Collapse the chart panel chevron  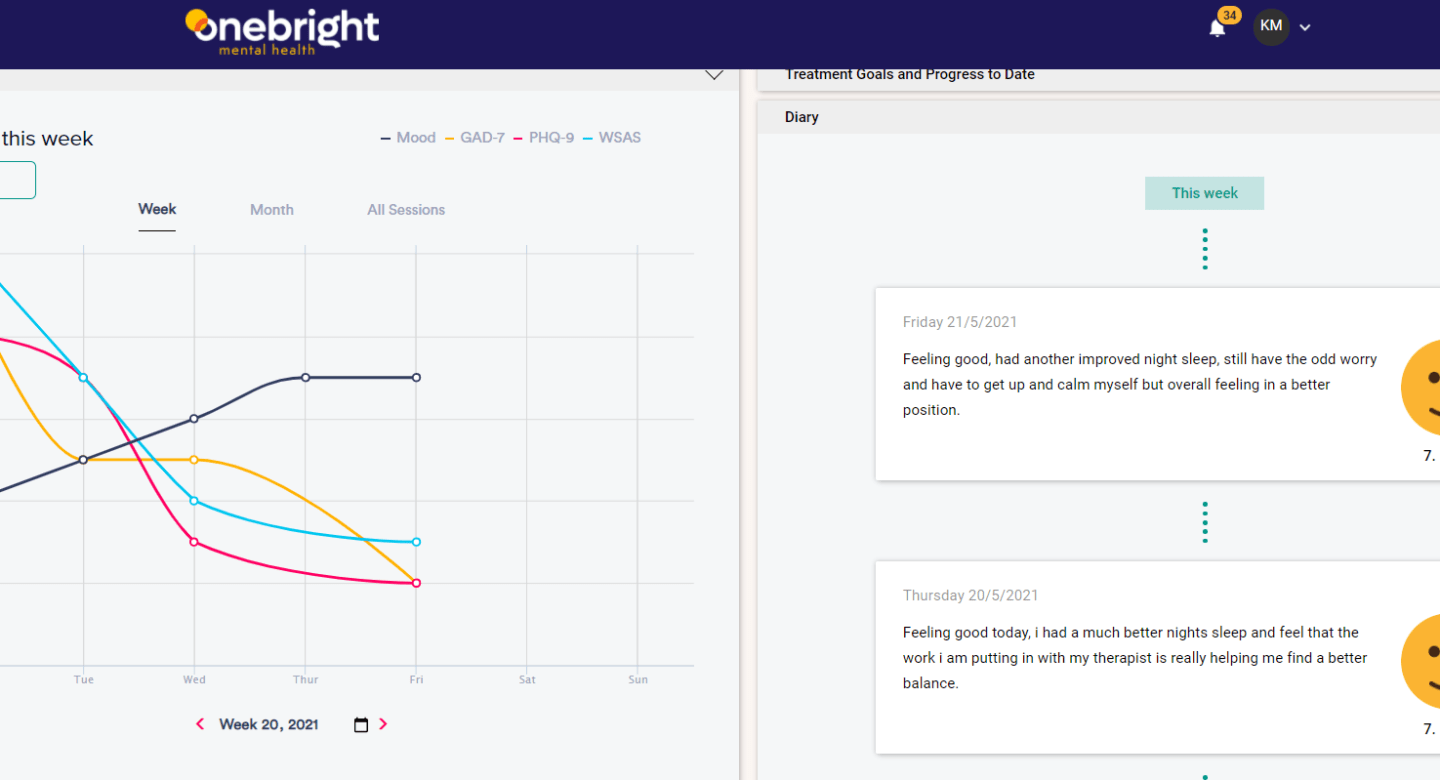(x=714, y=75)
